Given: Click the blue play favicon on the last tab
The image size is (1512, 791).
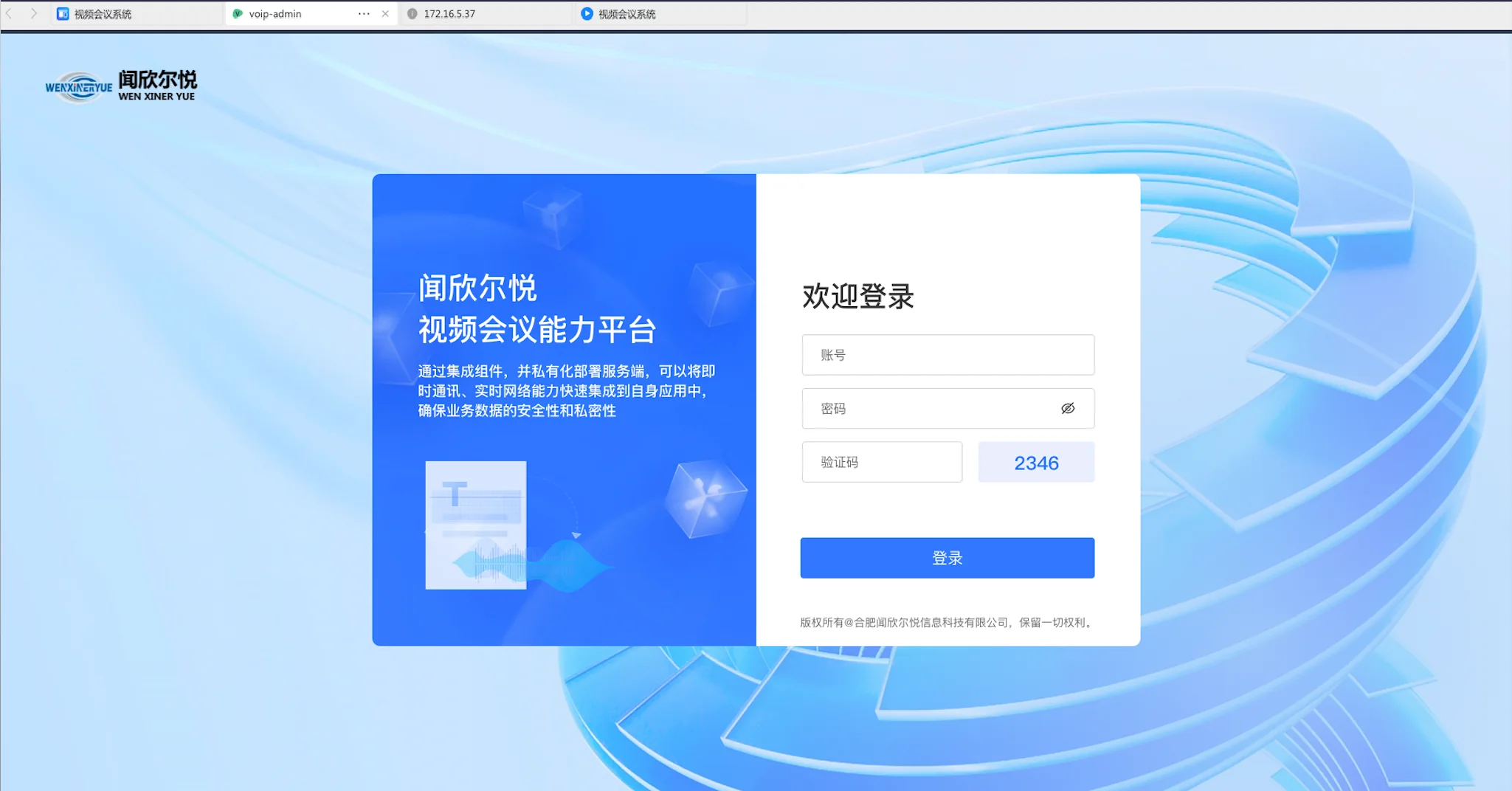Looking at the screenshot, I should pyautogui.click(x=587, y=13).
